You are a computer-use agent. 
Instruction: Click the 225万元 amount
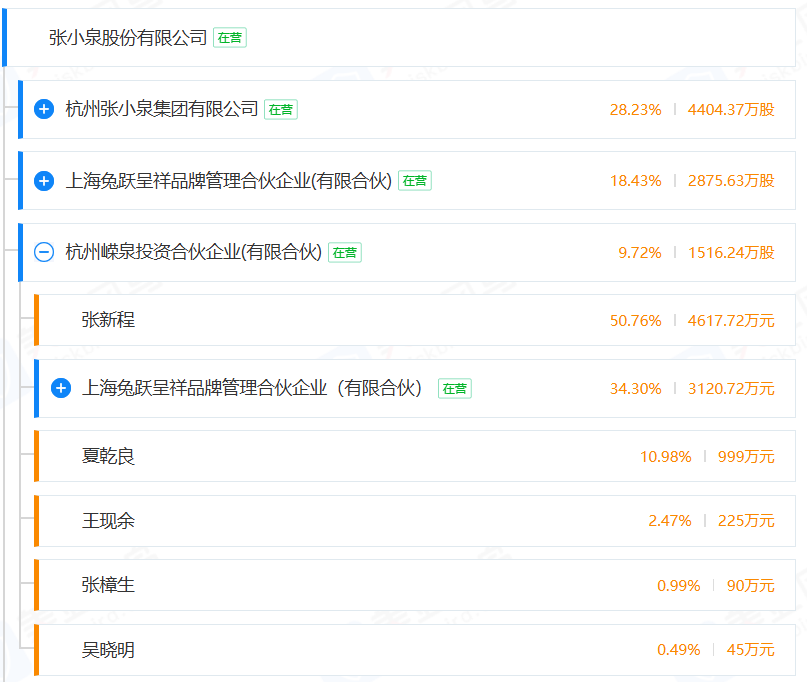tap(746, 521)
